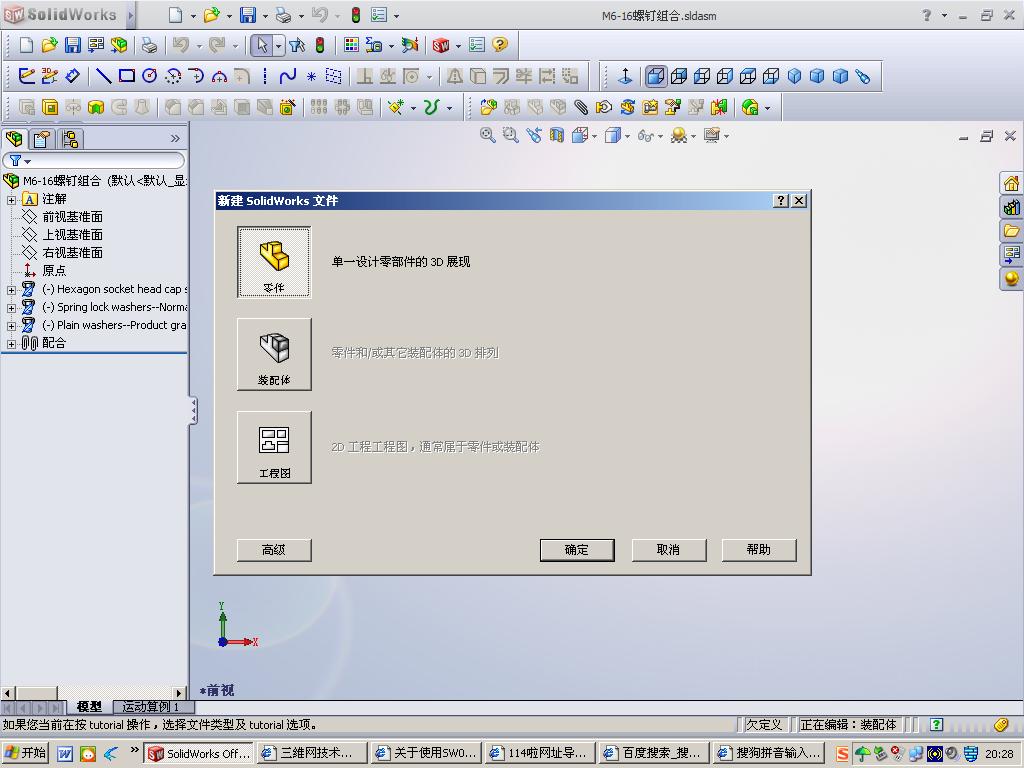Click the Normal To view icon

[625, 76]
